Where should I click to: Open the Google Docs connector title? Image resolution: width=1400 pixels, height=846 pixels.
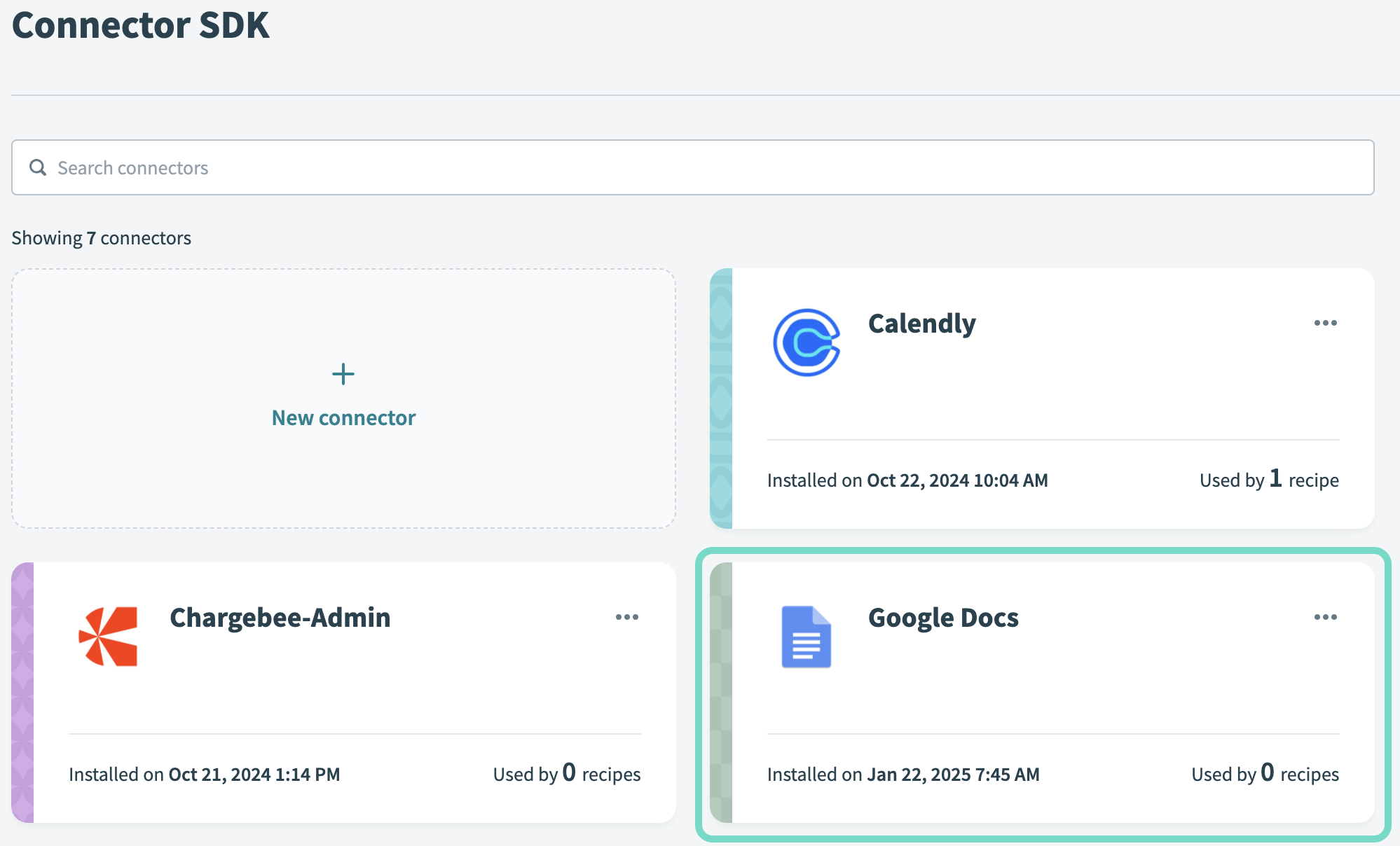point(943,618)
